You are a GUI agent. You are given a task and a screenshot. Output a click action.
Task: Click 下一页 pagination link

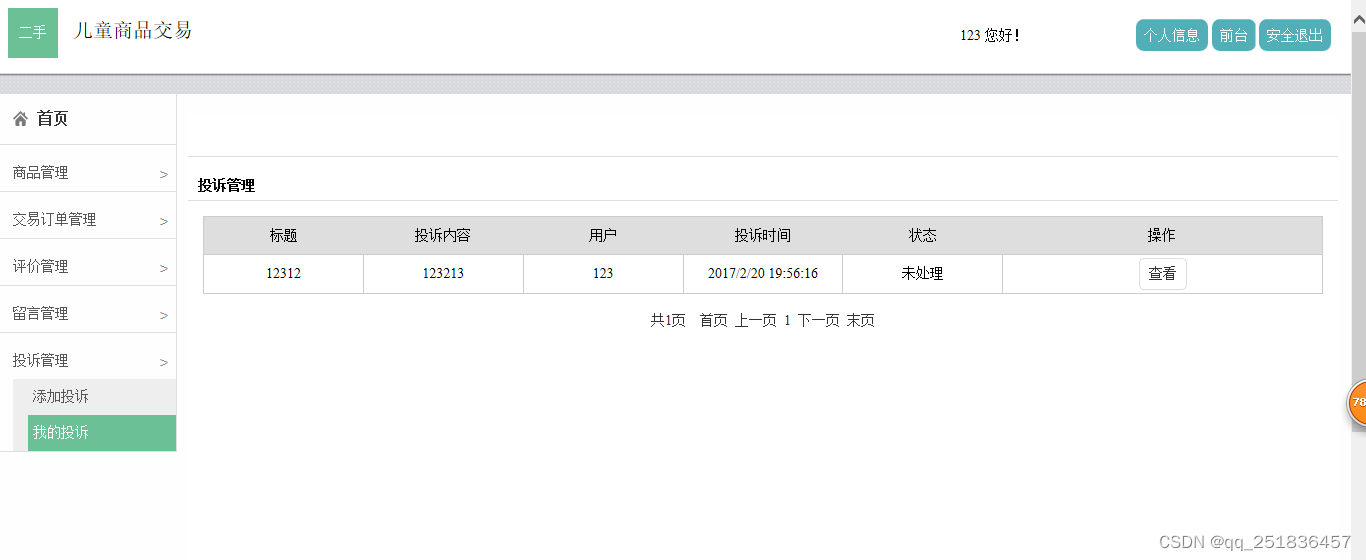pos(818,320)
